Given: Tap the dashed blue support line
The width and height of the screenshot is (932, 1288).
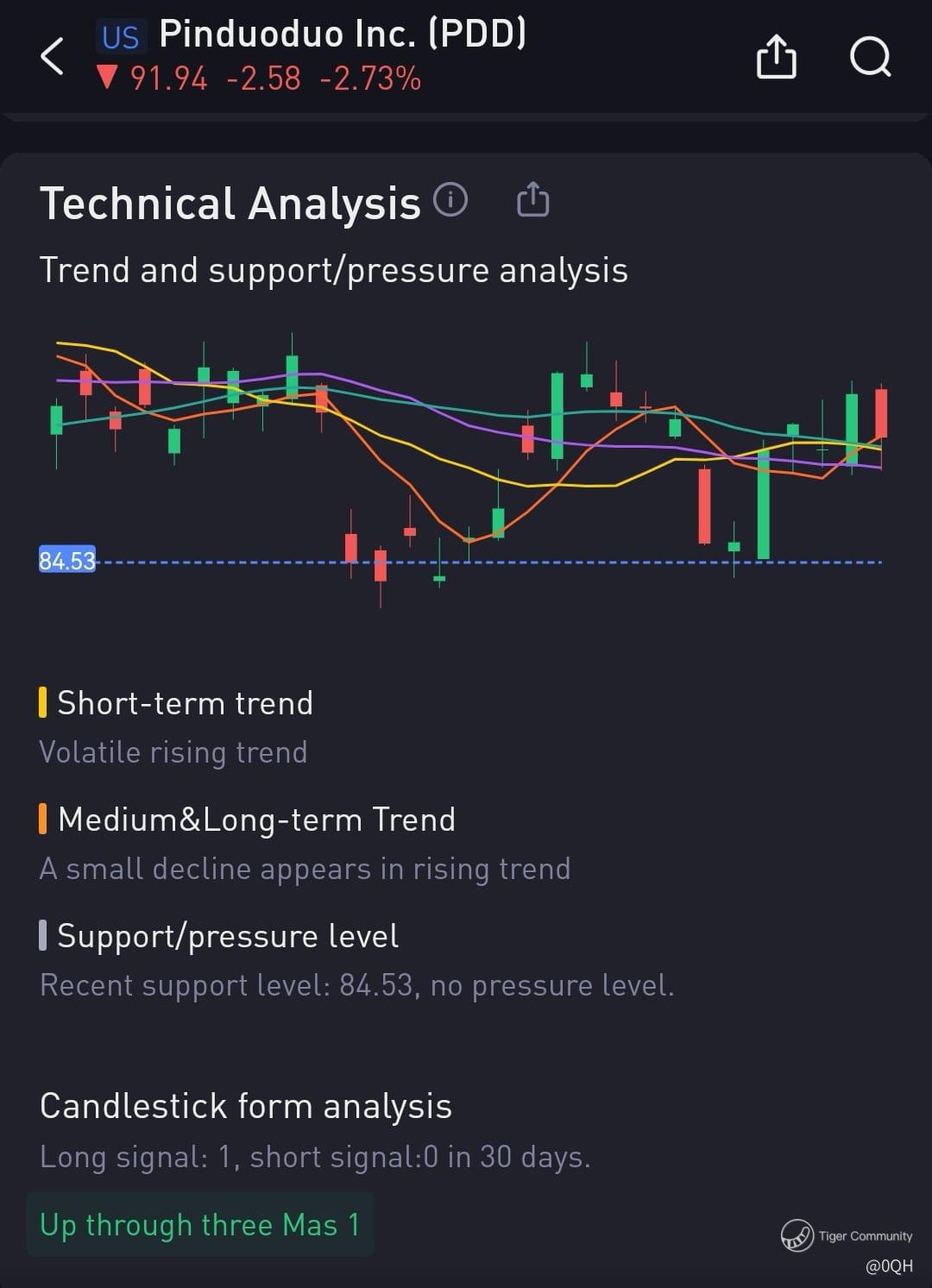Looking at the screenshot, I should tap(488, 562).
